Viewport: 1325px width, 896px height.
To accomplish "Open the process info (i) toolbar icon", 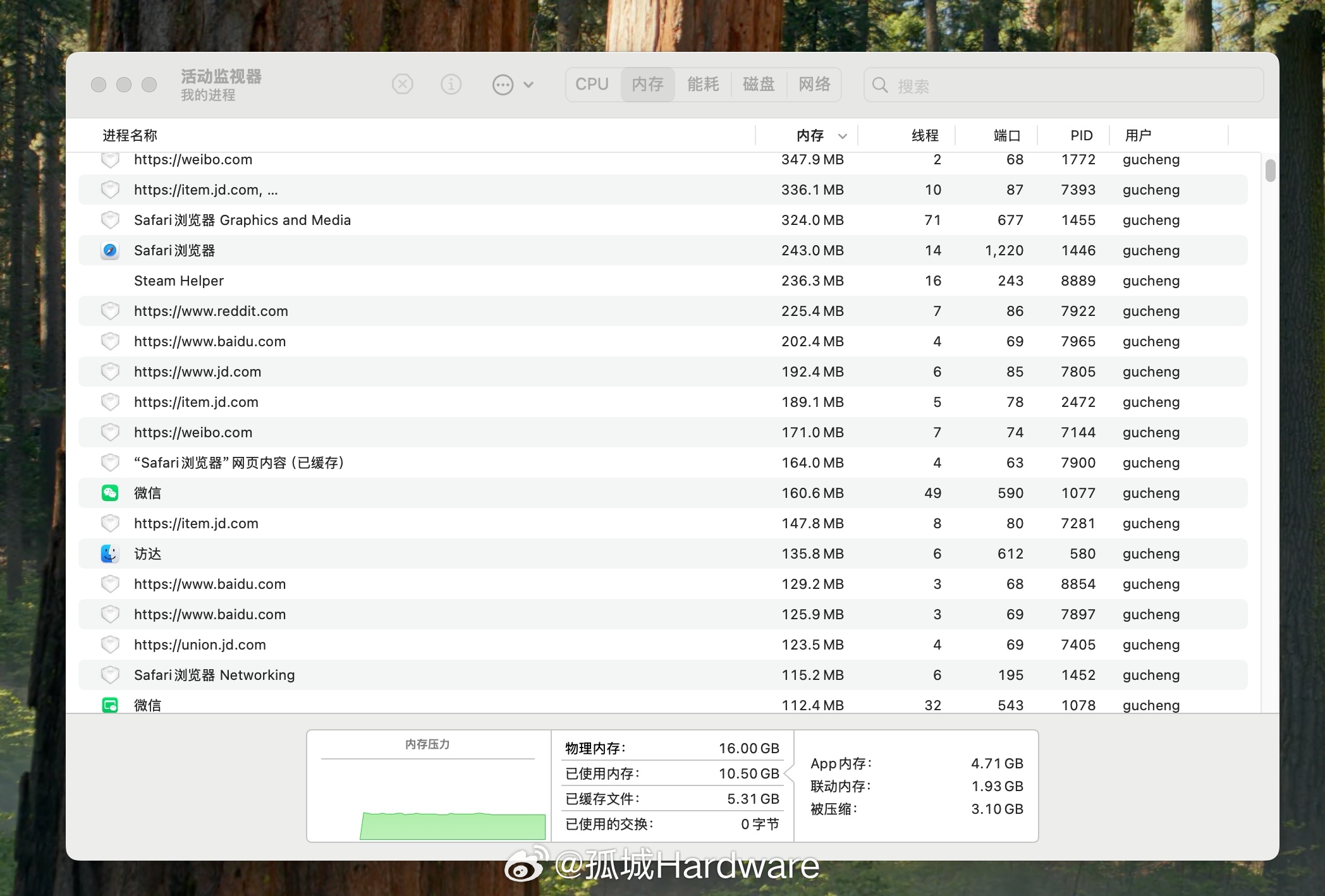I will (451, 84).
